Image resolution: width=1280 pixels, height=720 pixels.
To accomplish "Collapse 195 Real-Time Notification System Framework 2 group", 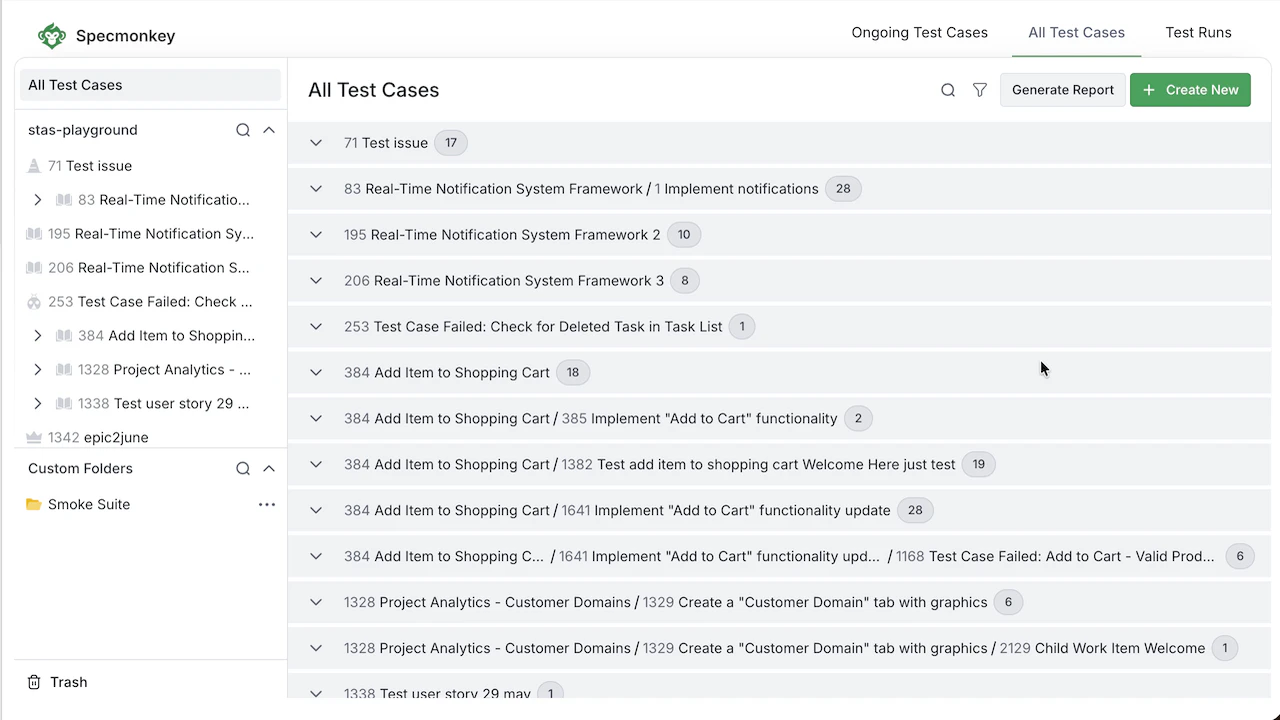I will tap(316, 235).
